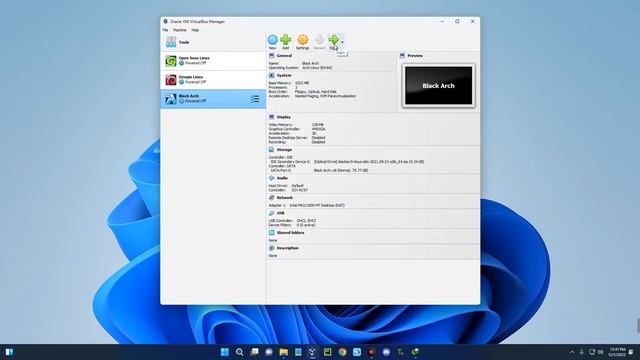Open Google Chrome from the taskbar
Screen dimensions: 640x360
(342, 352)
